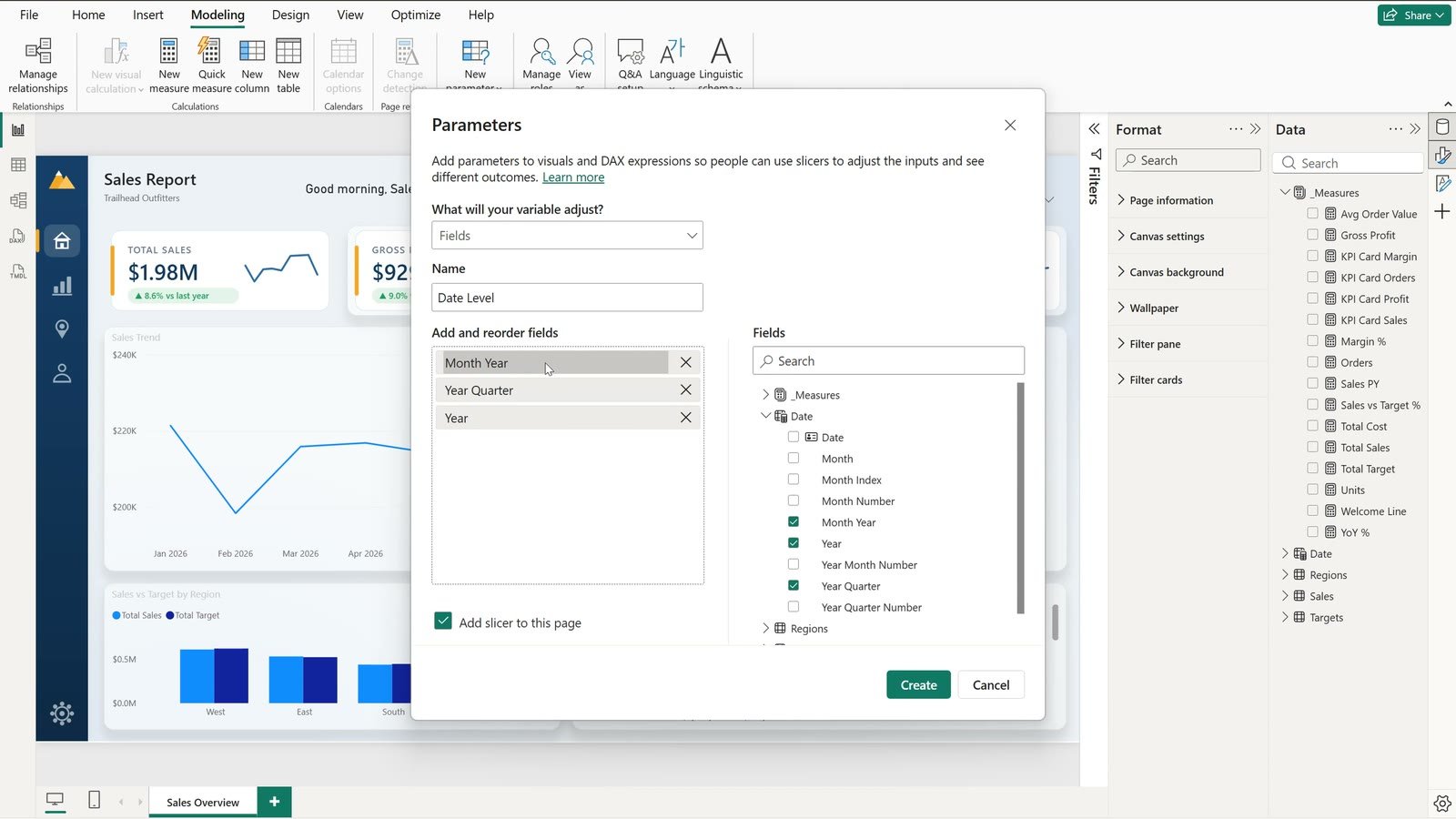This screenshot has width=1456, height=819.
Task: Switch to Model view in left sidebar
Action: tap(18, 200)
